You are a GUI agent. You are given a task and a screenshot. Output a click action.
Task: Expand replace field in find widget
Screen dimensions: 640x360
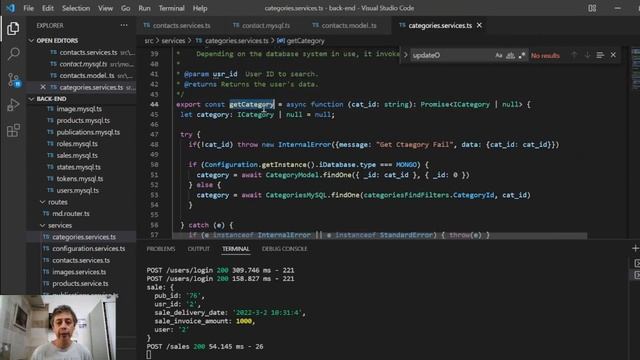(x=405, y=55)
